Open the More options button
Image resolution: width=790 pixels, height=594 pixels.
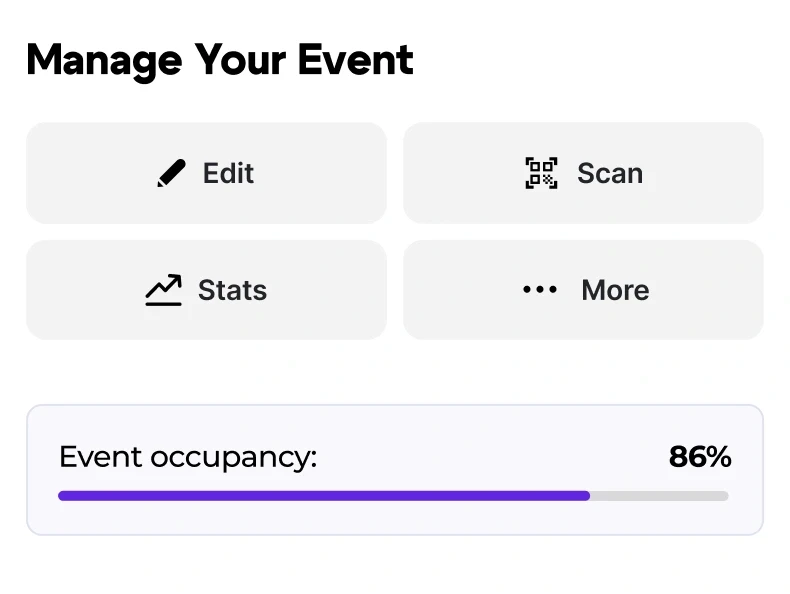coord(583,290)
